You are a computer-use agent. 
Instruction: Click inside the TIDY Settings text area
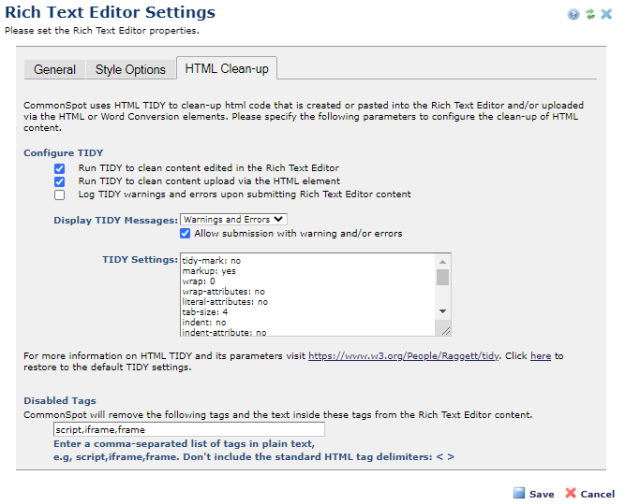[x=300, y=295]
